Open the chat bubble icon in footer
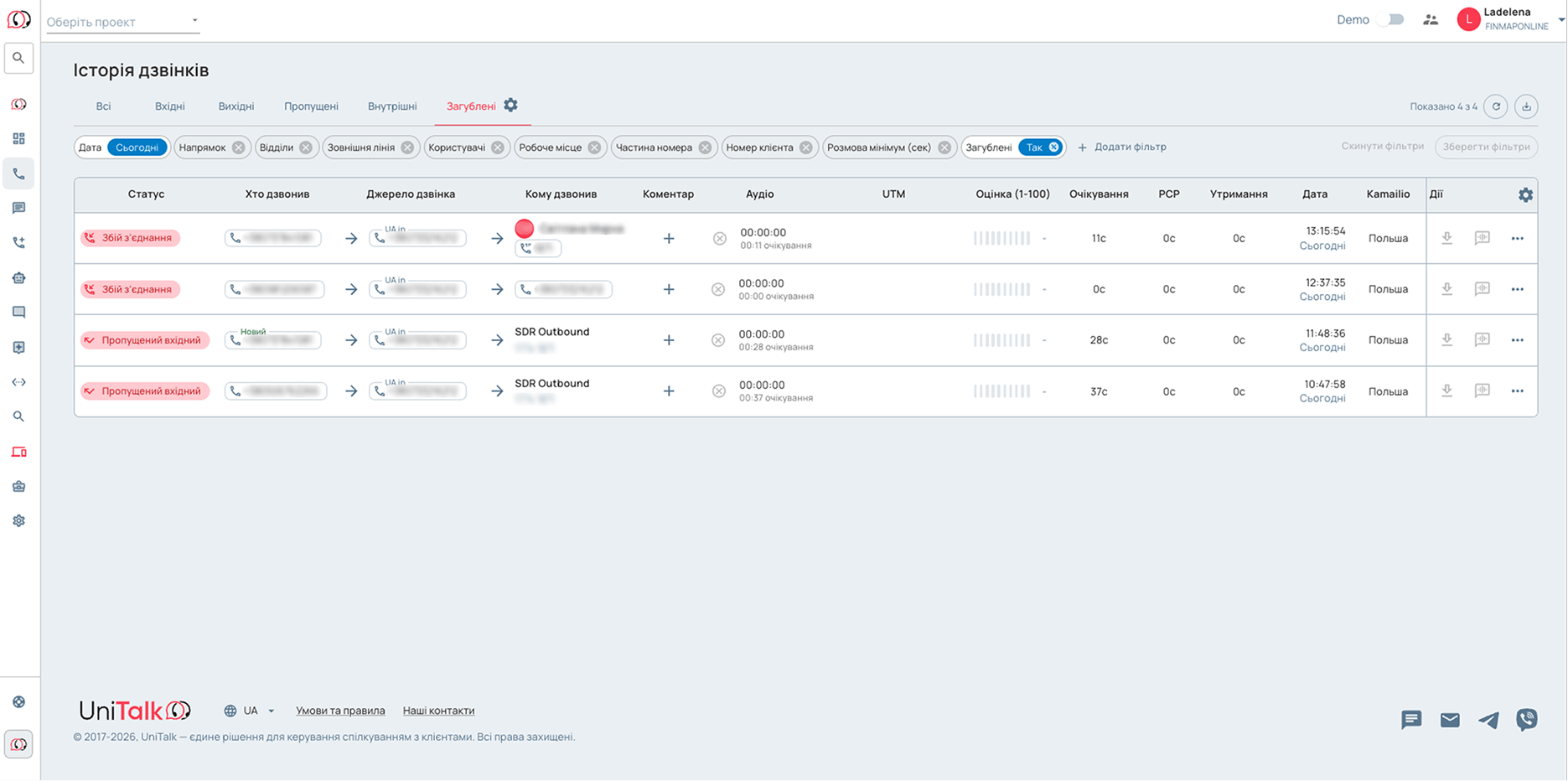 point(1411,720)
